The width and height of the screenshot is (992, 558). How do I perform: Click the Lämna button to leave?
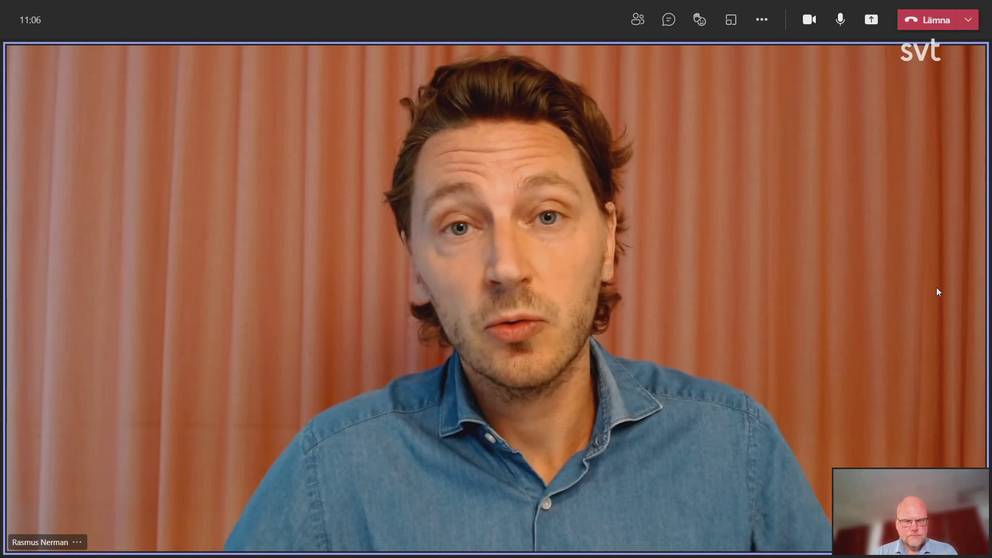pos(935,20)
